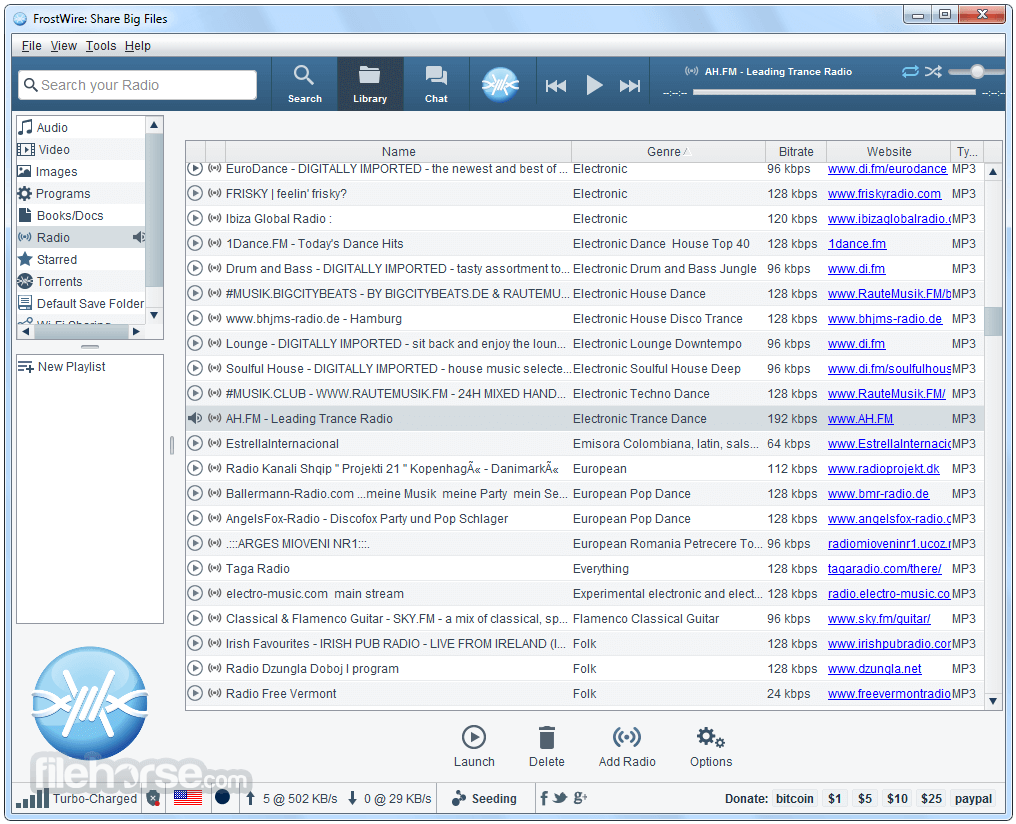Open the 1dance.fm website link
The height and width of the screenshot is (824, 1016).
(x=857, y=244)
